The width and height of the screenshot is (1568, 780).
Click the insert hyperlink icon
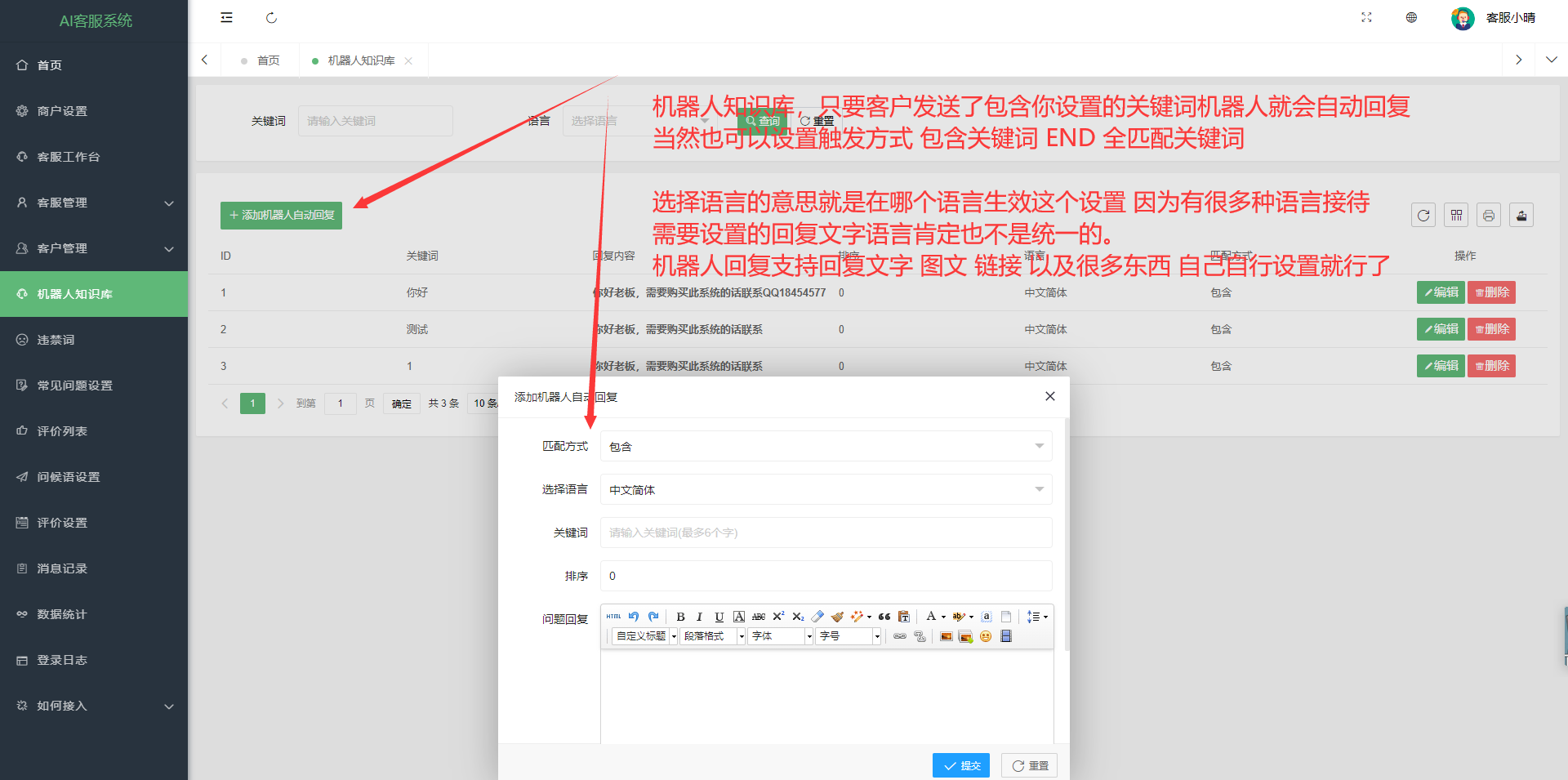(x=900, y=636)
